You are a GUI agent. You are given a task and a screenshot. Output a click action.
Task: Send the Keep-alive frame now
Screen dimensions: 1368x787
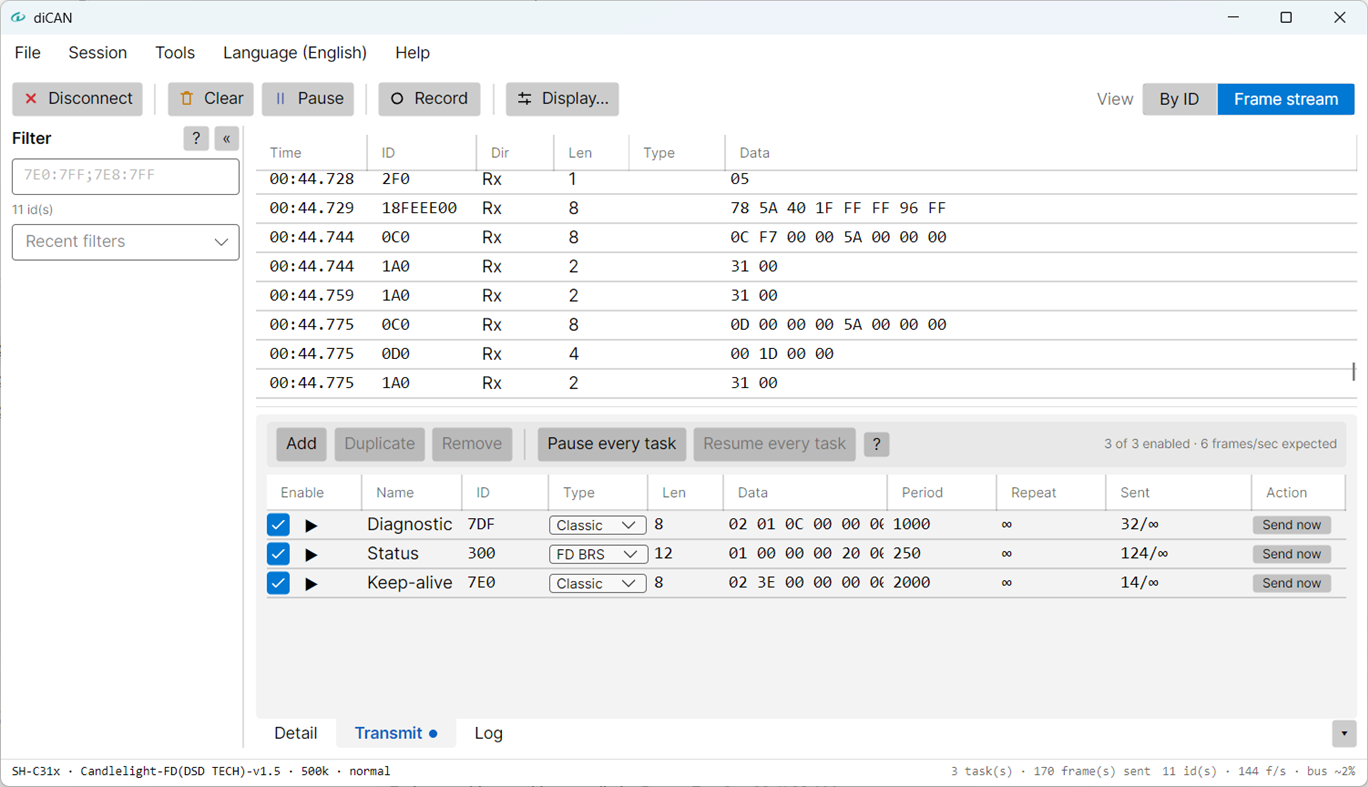[x=1291, y=583]
